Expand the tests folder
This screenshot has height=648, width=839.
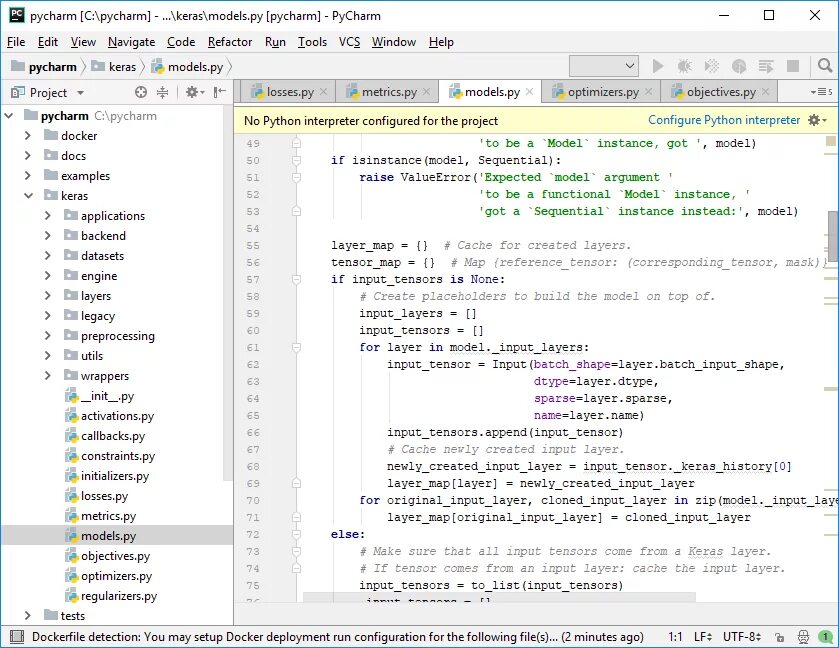28,616
